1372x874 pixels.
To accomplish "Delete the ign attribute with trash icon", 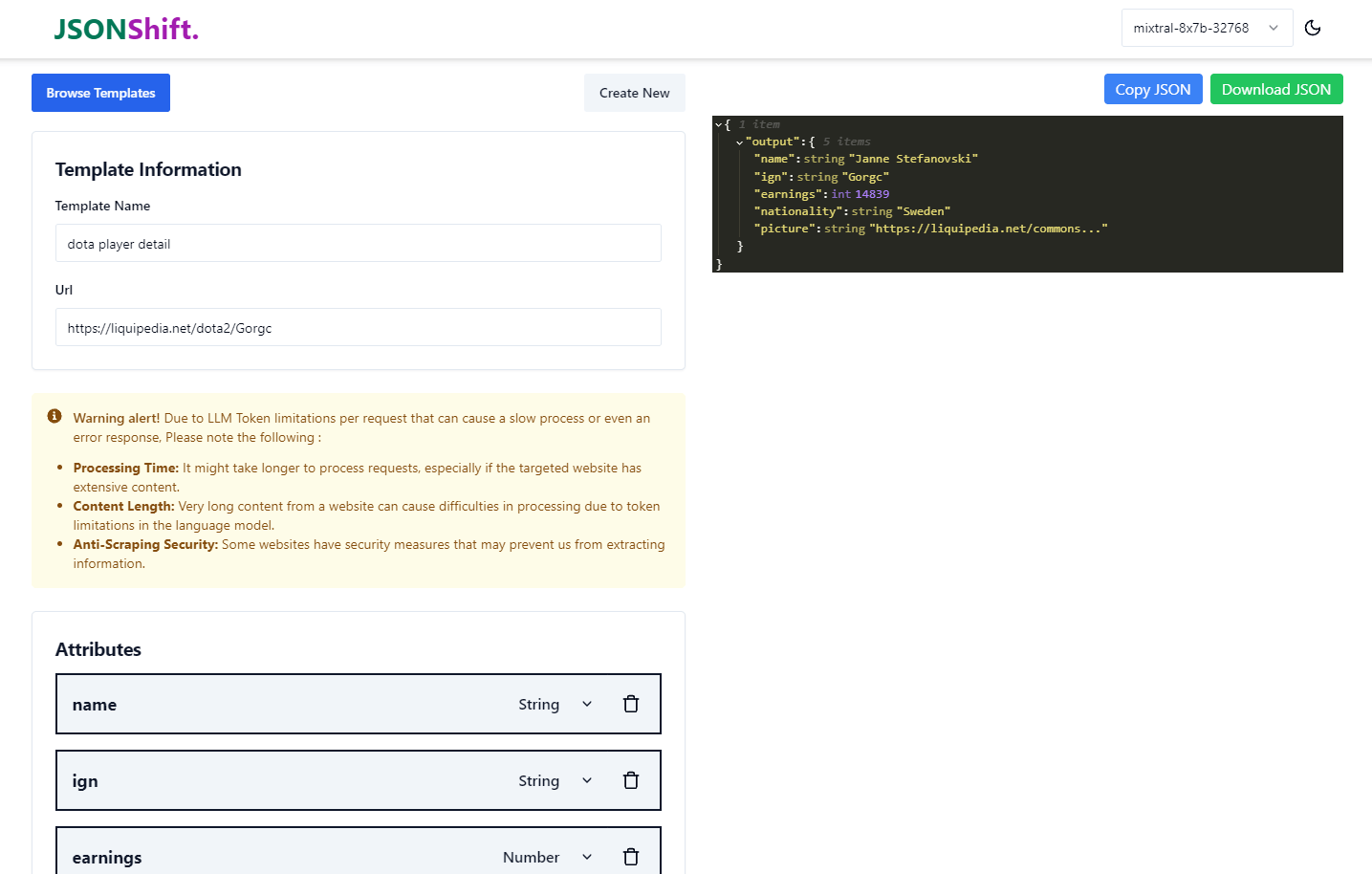I will coord(631,780).
